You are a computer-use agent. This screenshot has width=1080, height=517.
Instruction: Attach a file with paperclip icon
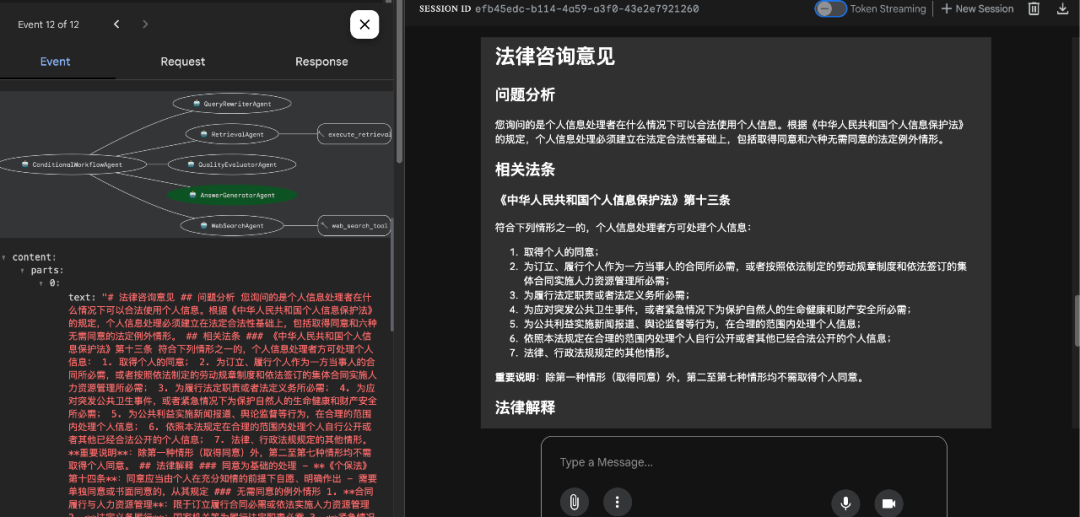[x=573, y=503]
